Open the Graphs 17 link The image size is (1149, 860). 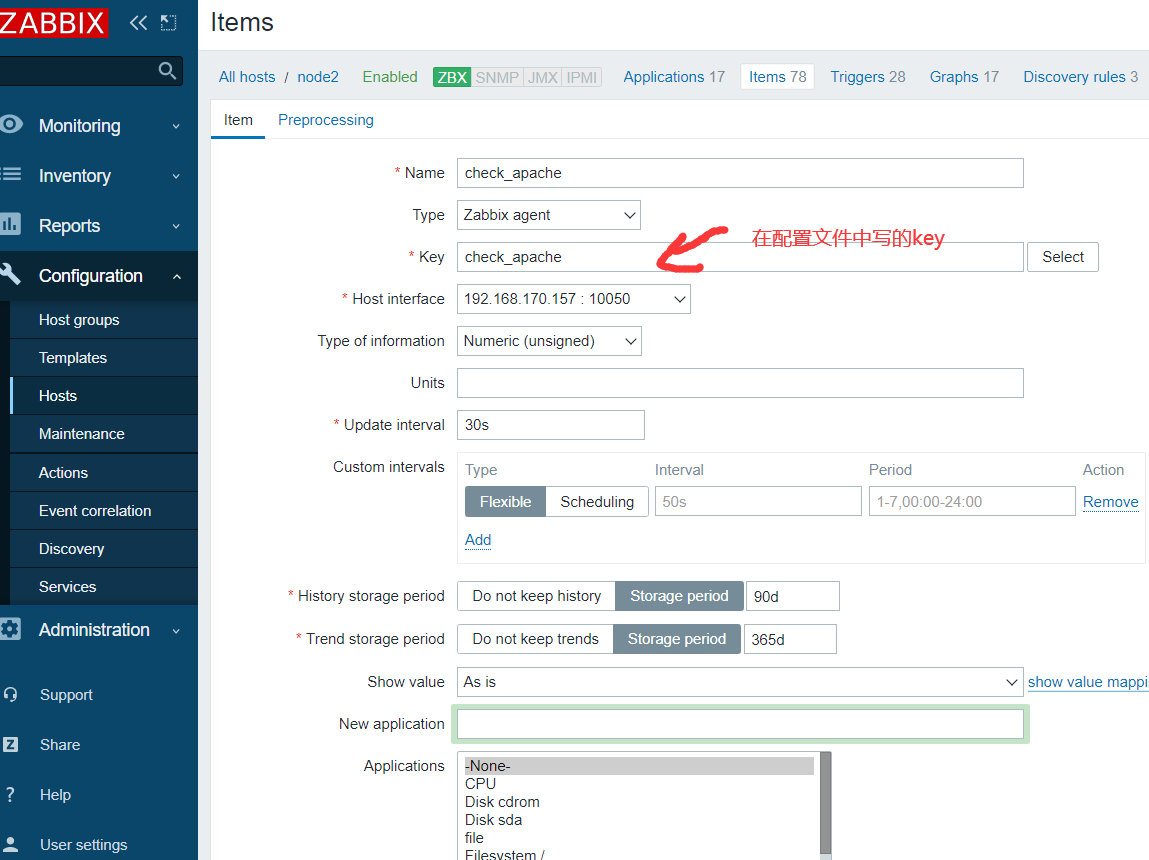coord(964,77)
